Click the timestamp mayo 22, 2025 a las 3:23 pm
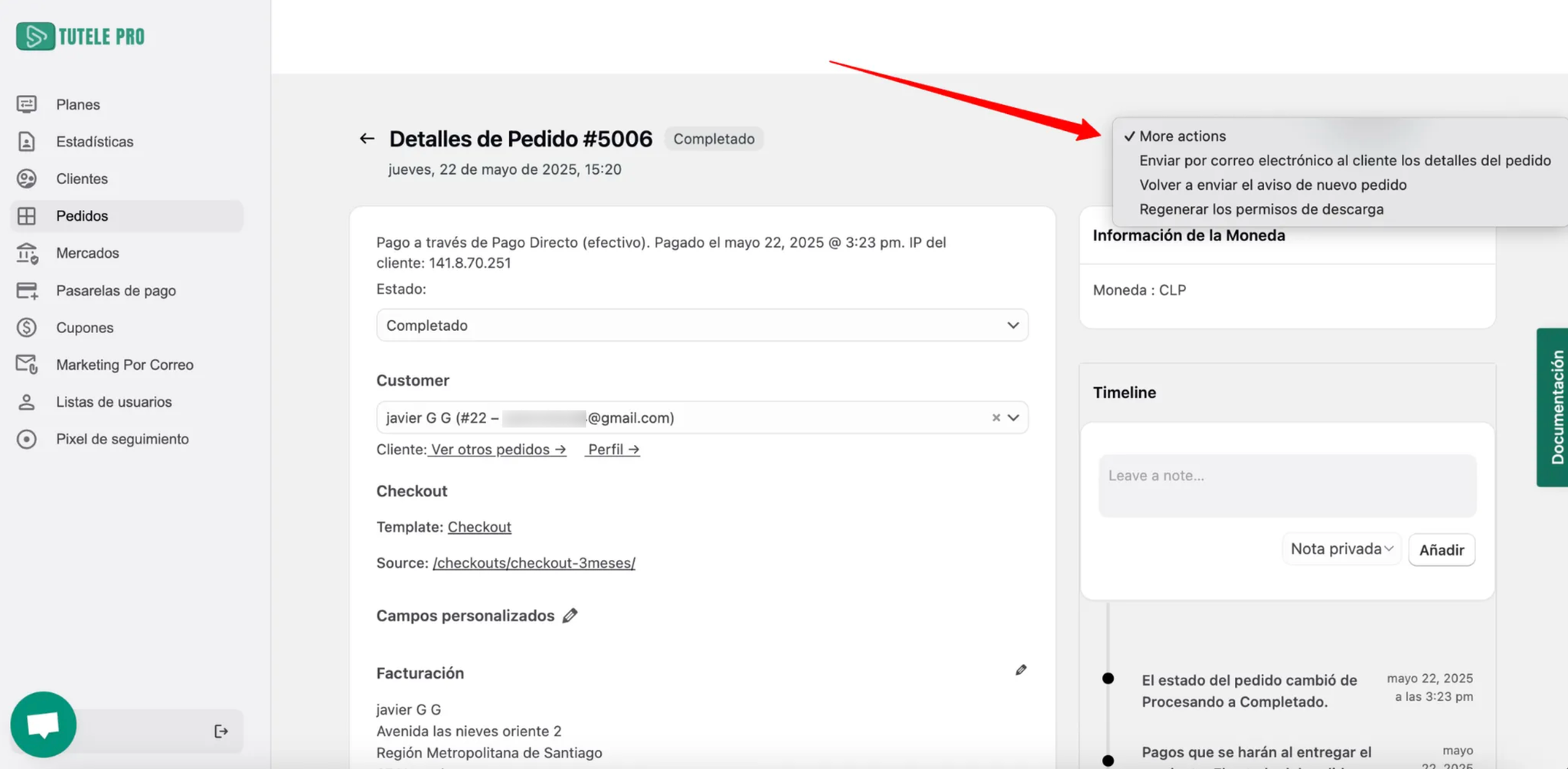Screen dimensions: 1568x769 pos(1430,688)
